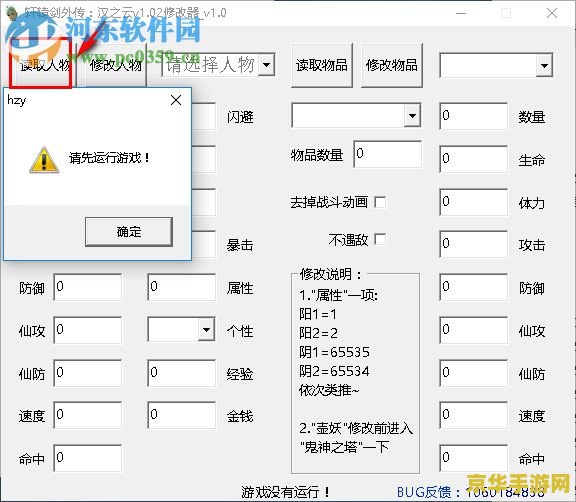
Task: Open the 请选择人物 dropdown
Action: (x=267, y=65)
